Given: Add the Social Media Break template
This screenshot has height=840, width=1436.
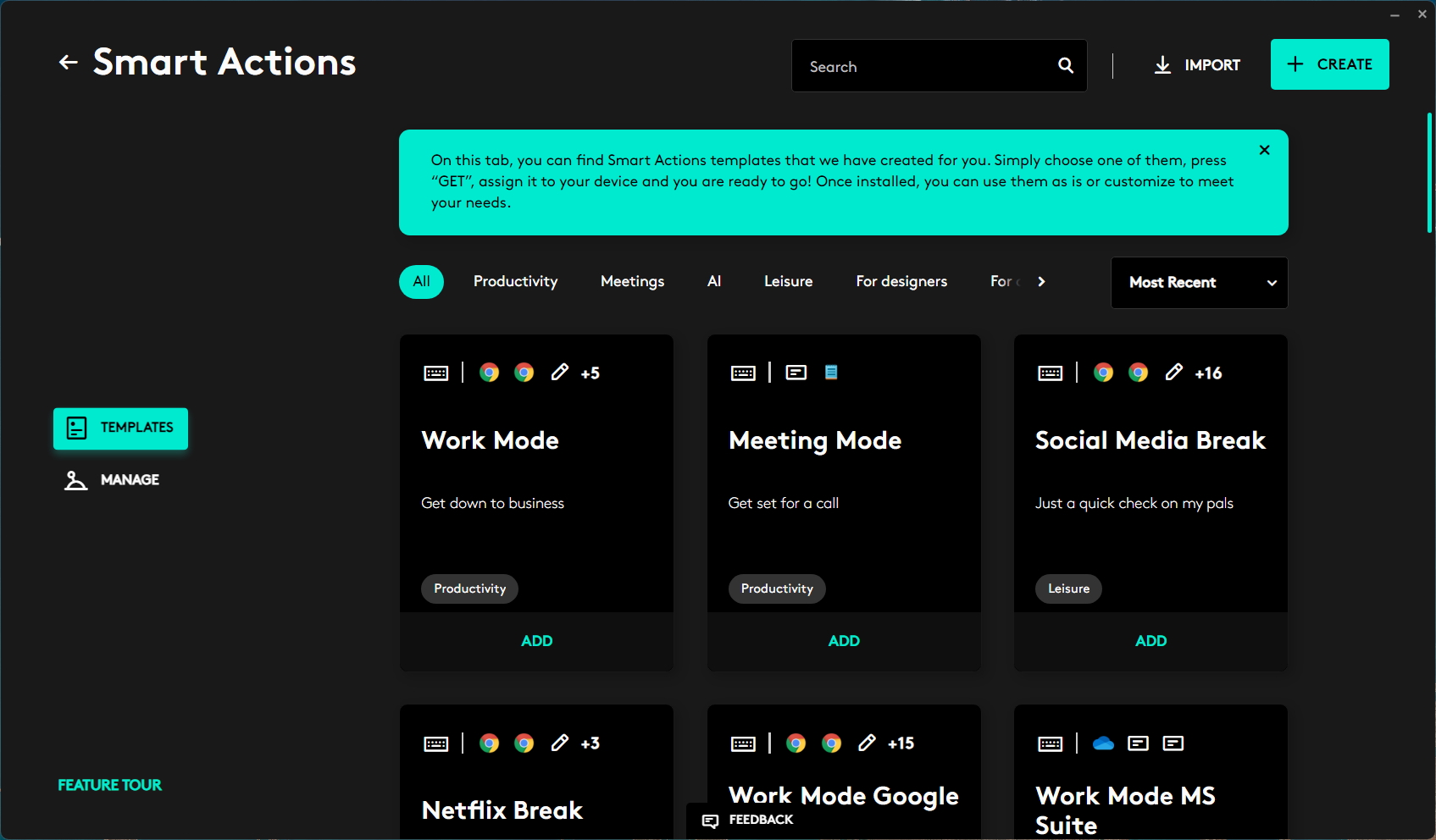Looking at the screenshot, I should point(1150,641).
